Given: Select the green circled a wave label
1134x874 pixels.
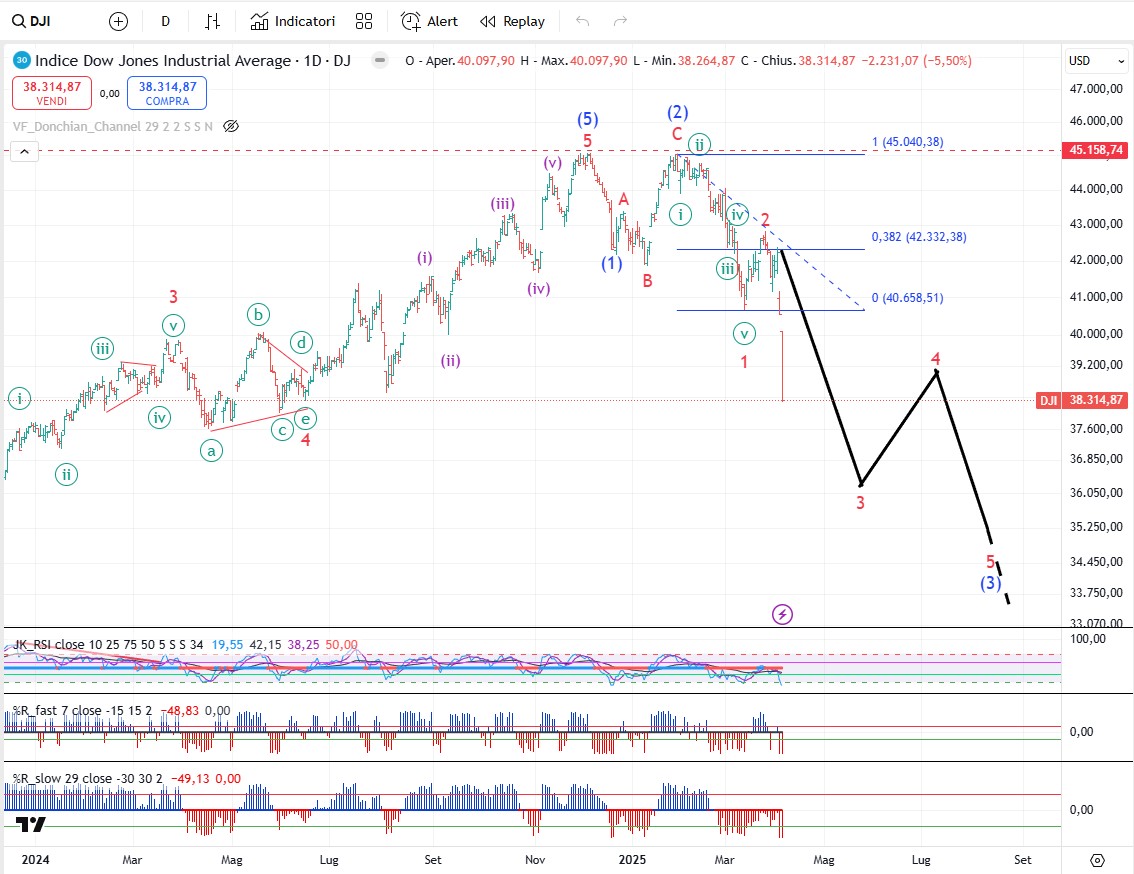Looking at the screenshot, I should click(211, 451).
